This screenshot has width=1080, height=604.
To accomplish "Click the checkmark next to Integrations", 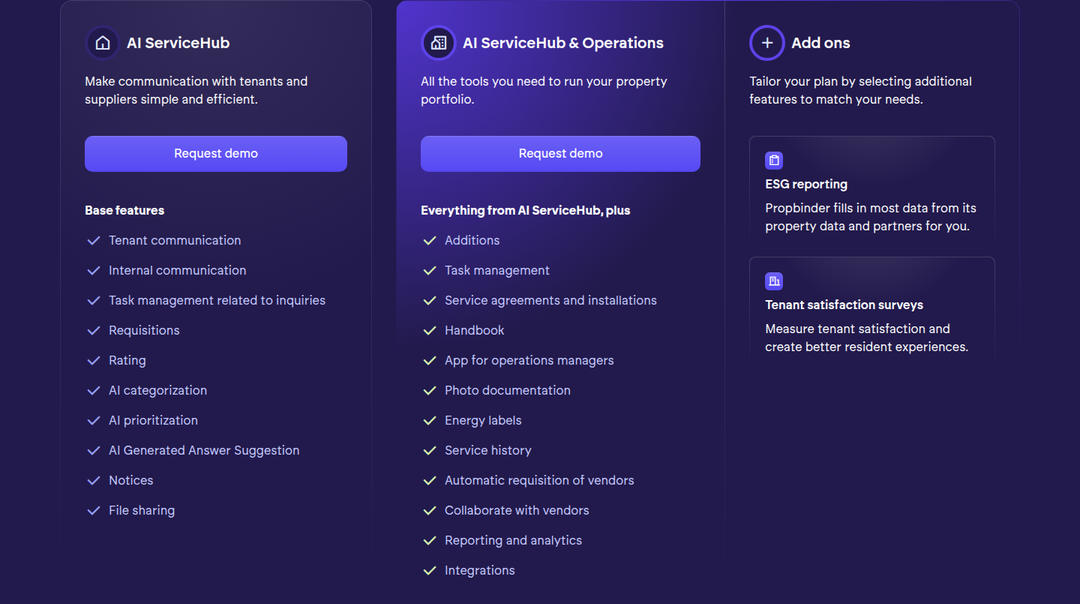I will click(x=430, y=570).
